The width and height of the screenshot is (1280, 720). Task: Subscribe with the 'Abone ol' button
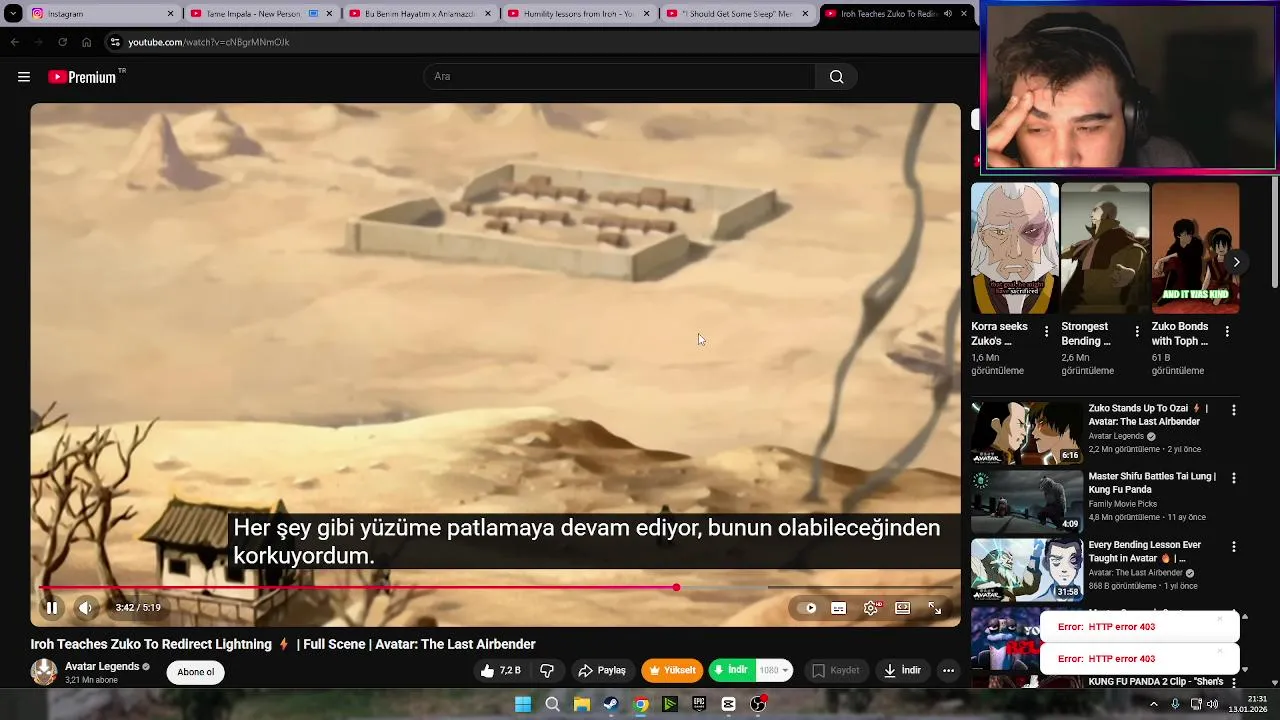(196, 672)
